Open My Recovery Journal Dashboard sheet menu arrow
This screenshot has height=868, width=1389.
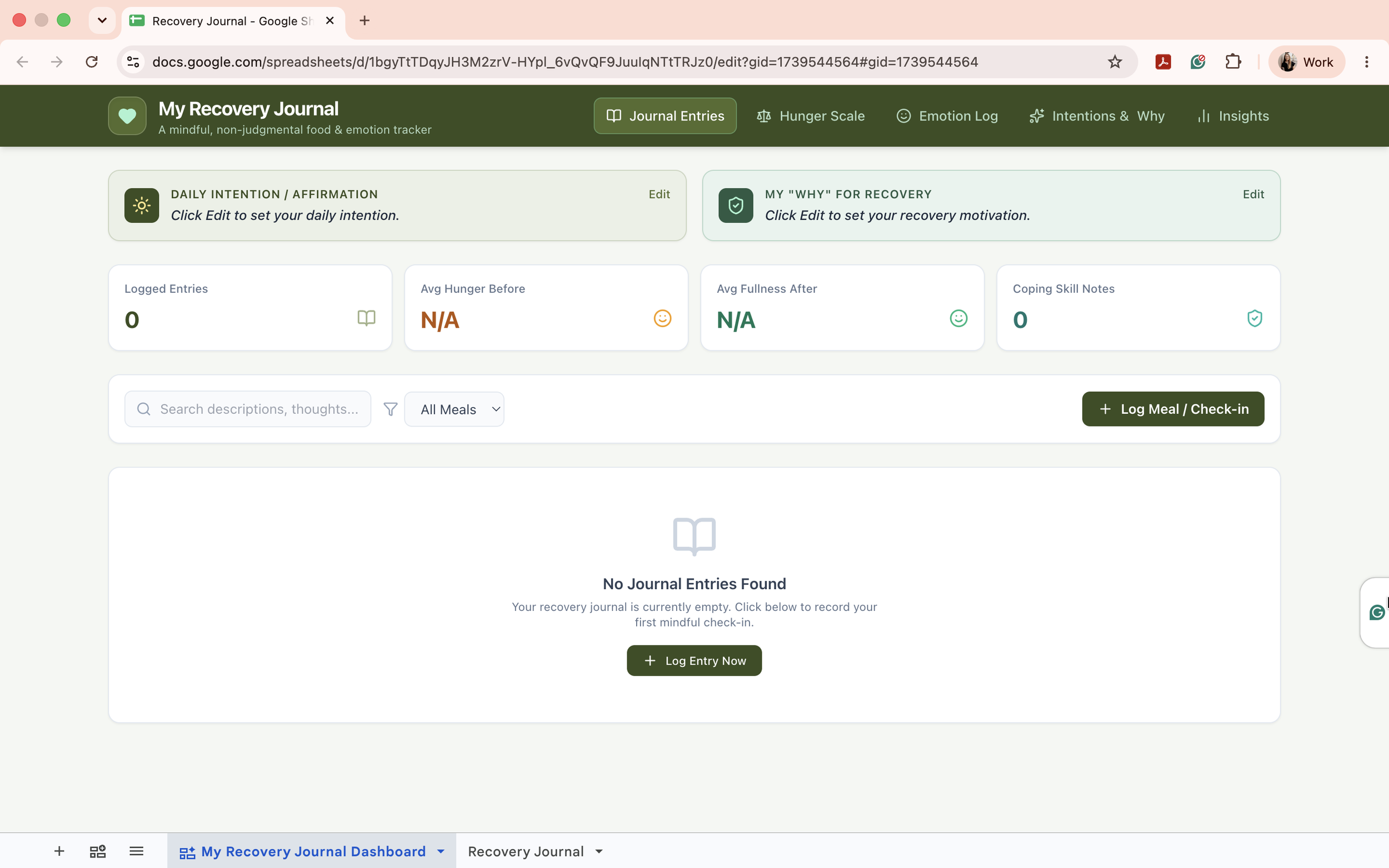(441, 851)
